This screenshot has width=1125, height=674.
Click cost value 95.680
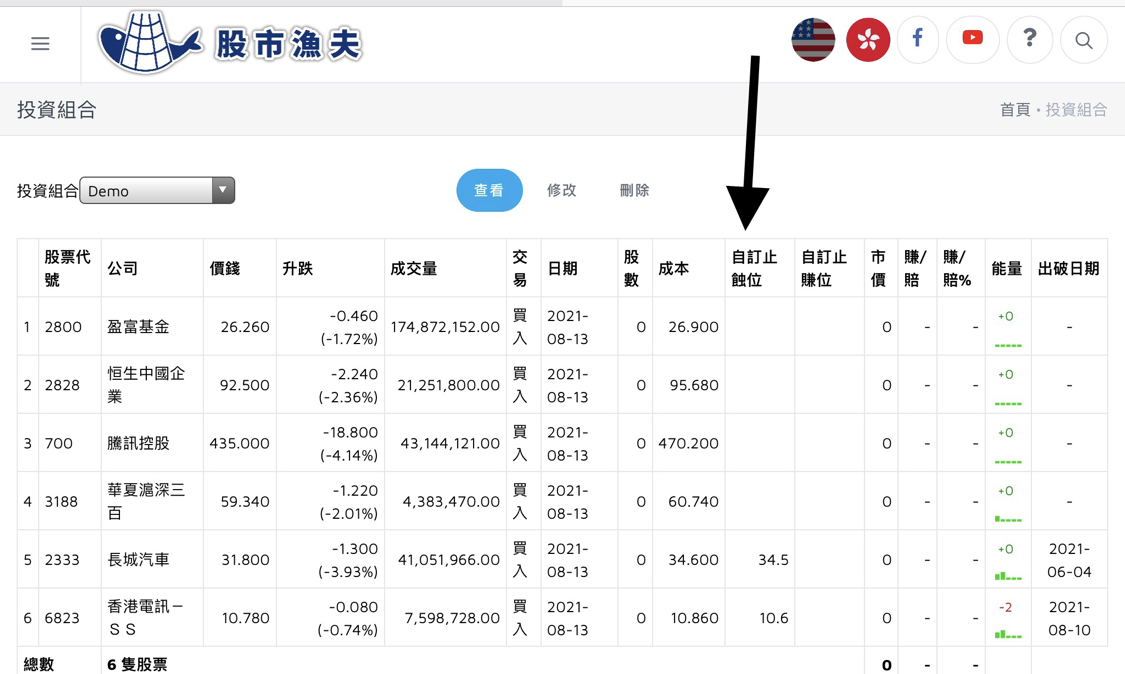pos(695,385)
